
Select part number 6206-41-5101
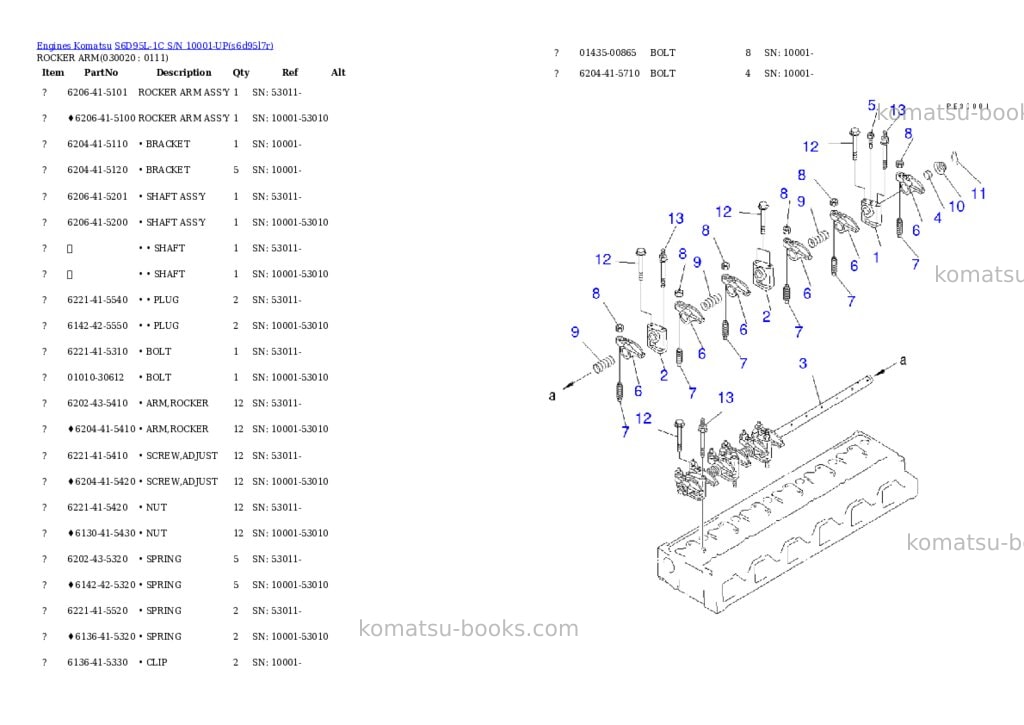97,92
